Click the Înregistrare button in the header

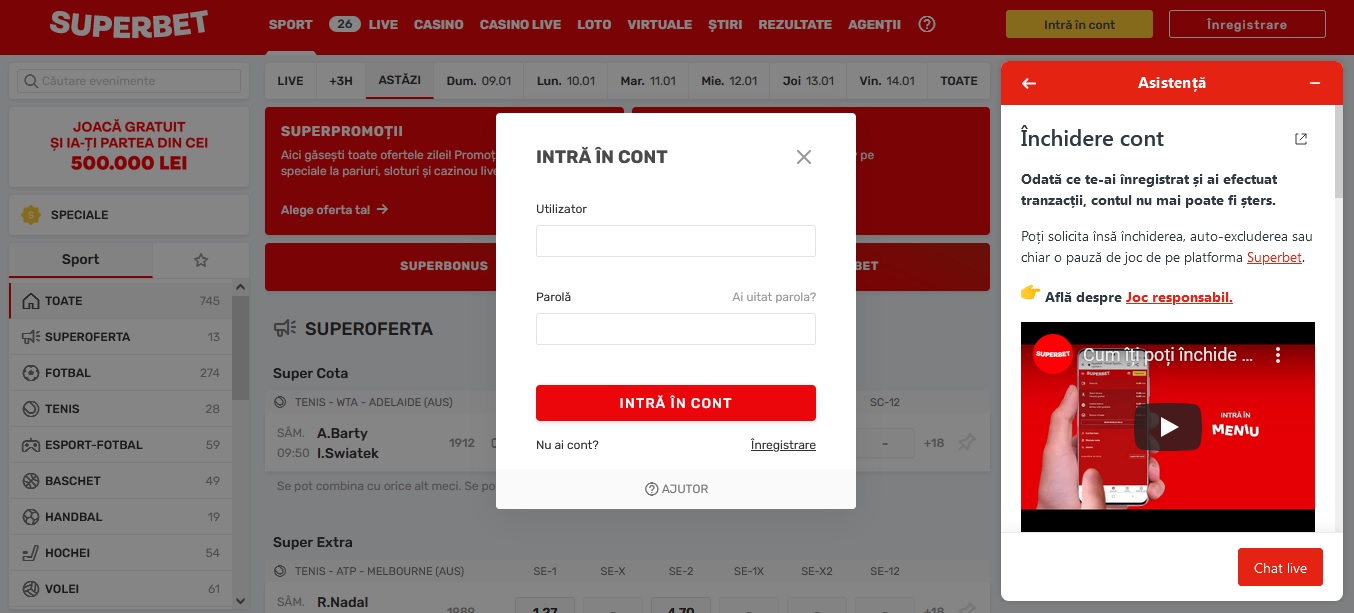click(1246, 25)
